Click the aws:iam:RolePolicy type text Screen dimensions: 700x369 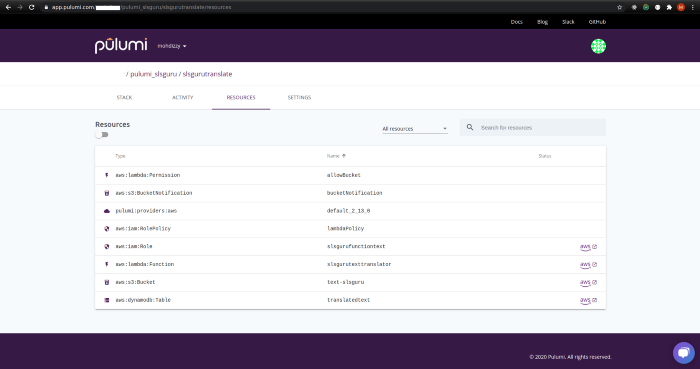pyautogui.click(x=143, y=228)
